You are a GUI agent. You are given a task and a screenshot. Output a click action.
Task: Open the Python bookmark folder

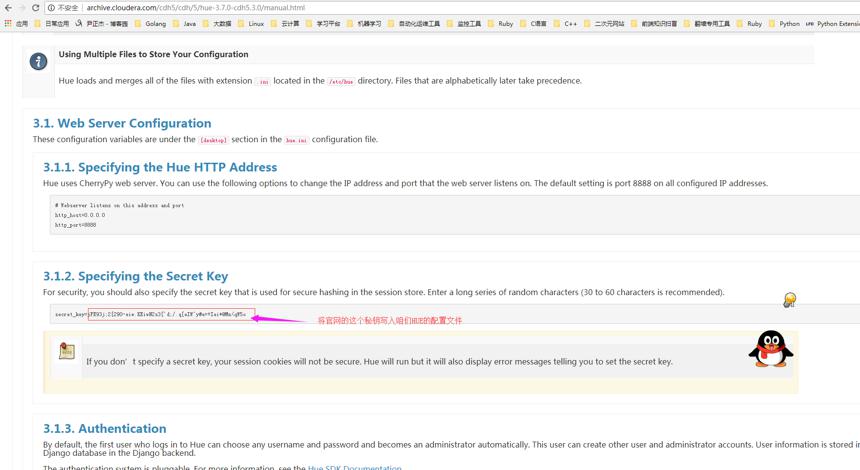point(784,24)
